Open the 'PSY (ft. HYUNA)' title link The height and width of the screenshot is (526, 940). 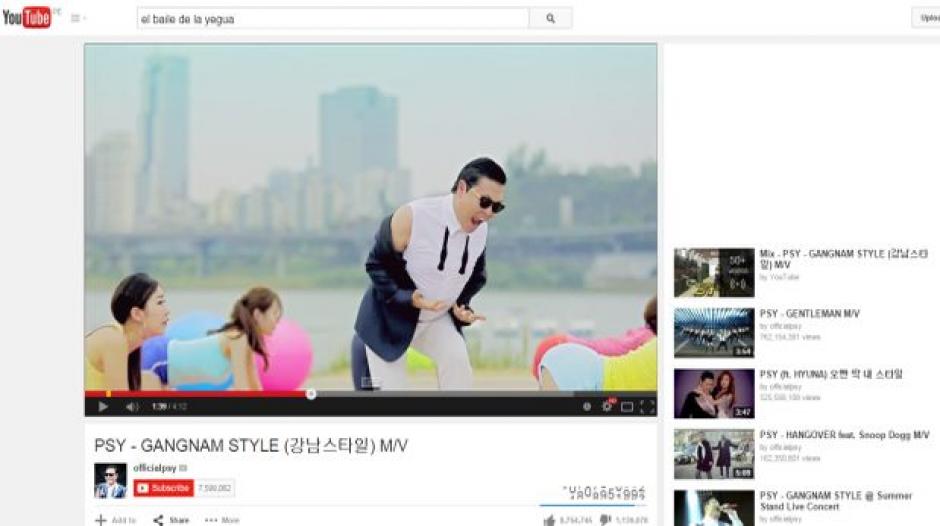point(831,374)
